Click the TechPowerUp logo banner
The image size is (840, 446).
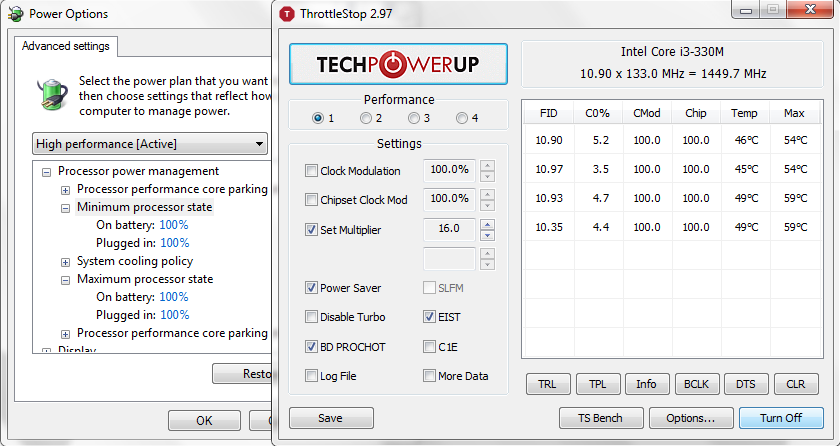(x=398, y=64)
